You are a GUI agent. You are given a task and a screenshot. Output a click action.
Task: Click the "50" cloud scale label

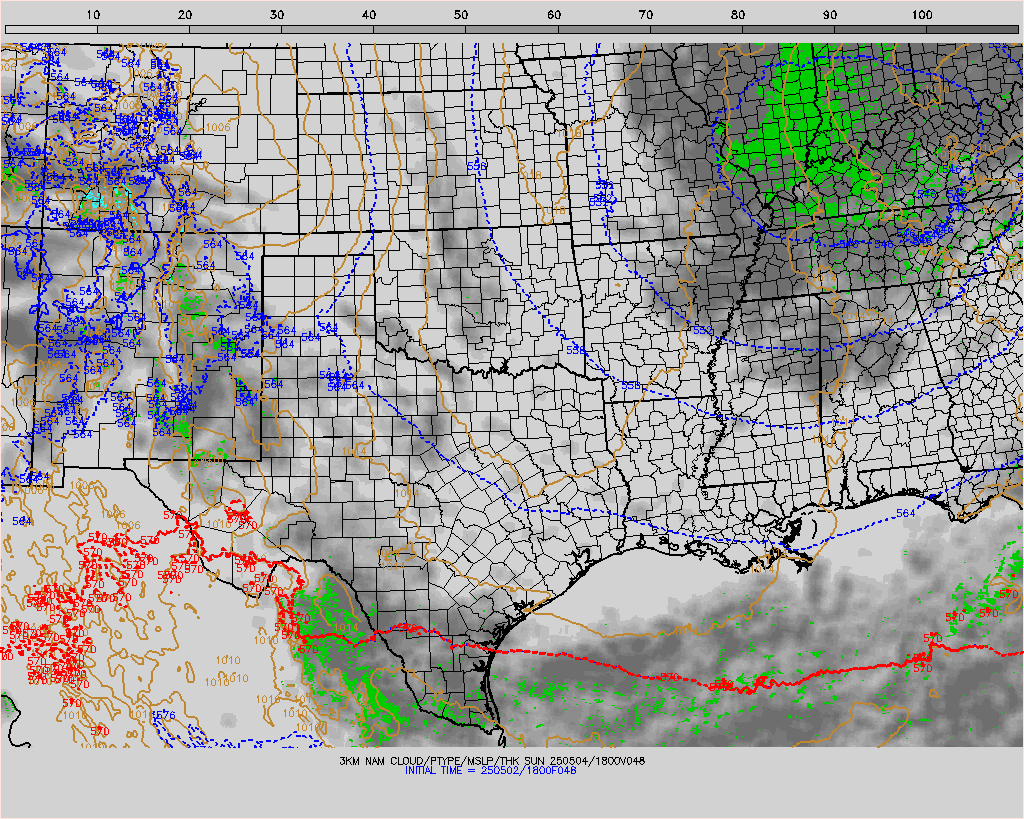click(x=461, y=14)
